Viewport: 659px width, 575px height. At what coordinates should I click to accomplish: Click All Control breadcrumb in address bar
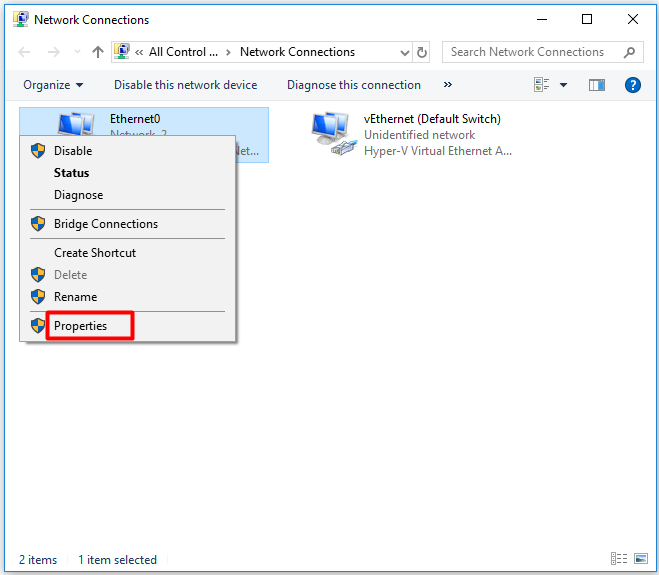[x=184, y=52]
